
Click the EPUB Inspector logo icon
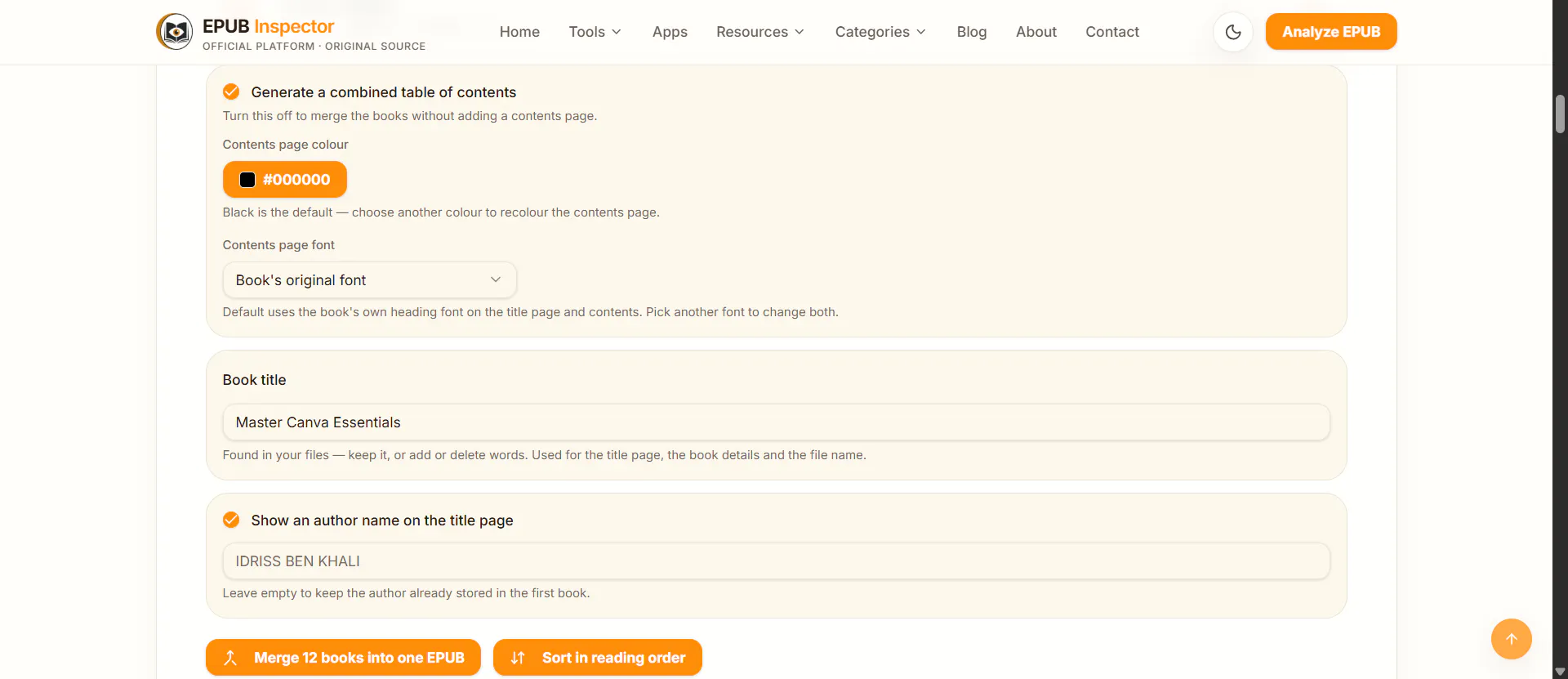click(x=175, y=32)
